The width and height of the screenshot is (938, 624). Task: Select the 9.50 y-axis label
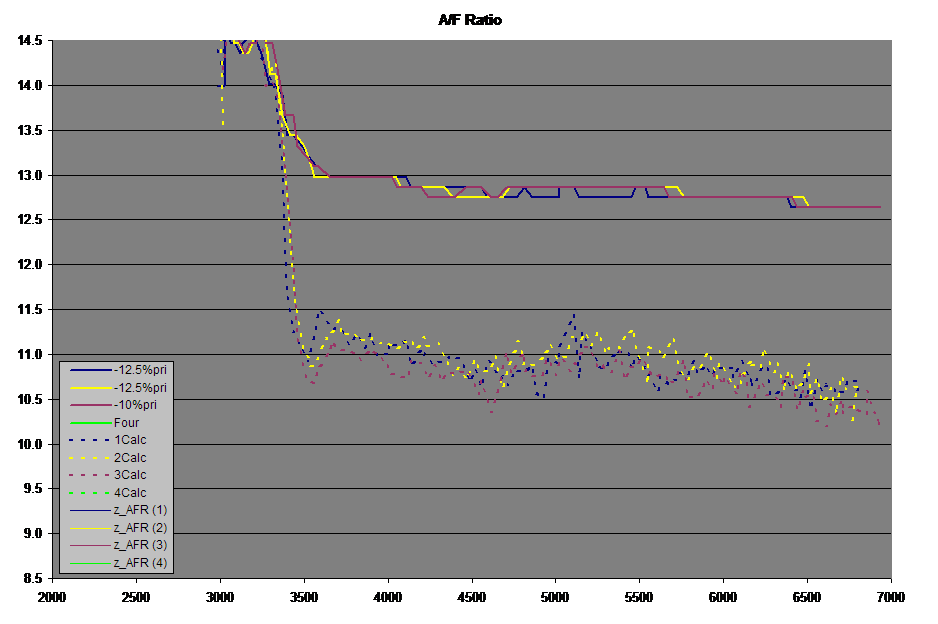(x=30, y=489)
